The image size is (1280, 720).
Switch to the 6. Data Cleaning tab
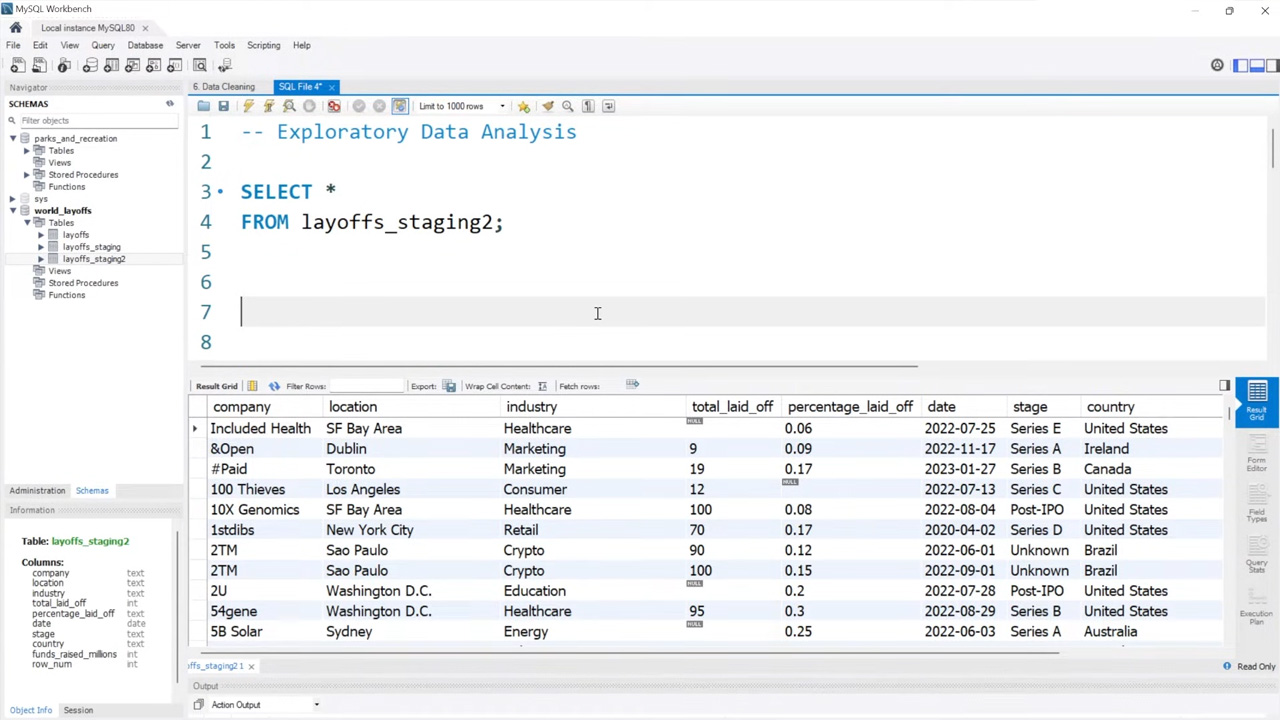[x=224, y=87]
